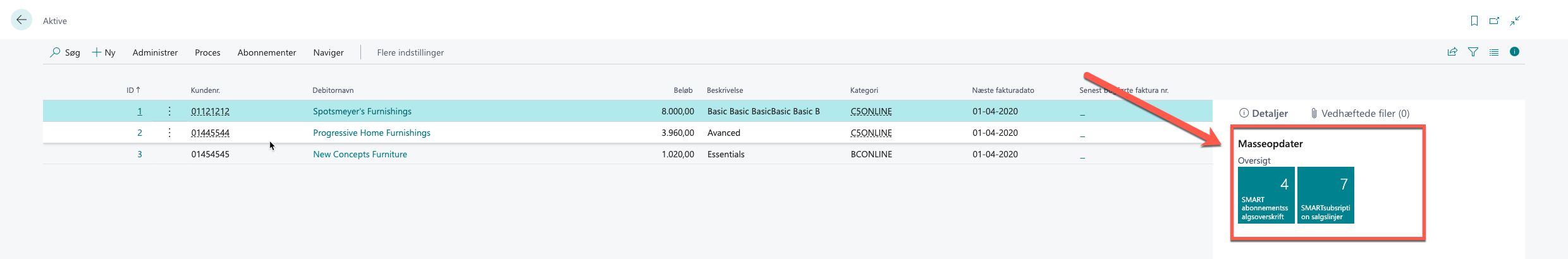This screenshot has width=1568, height=259.
Task: Toggle the FactBox information icon
Action: point(1515,52)
